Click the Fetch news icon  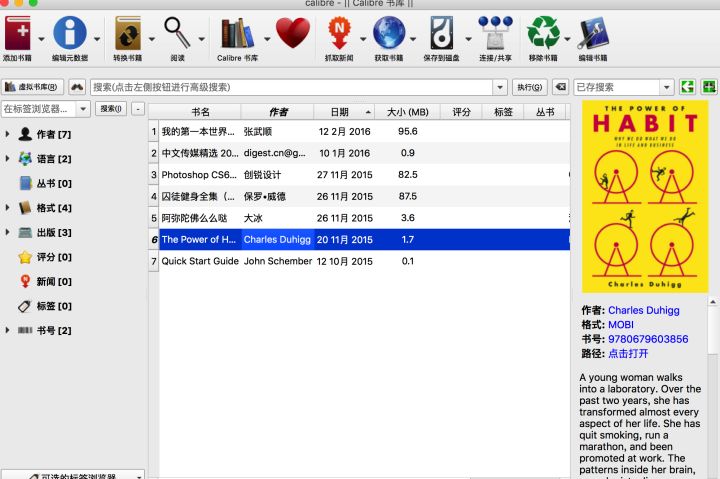pyautogui.click(x=339, y=33)
